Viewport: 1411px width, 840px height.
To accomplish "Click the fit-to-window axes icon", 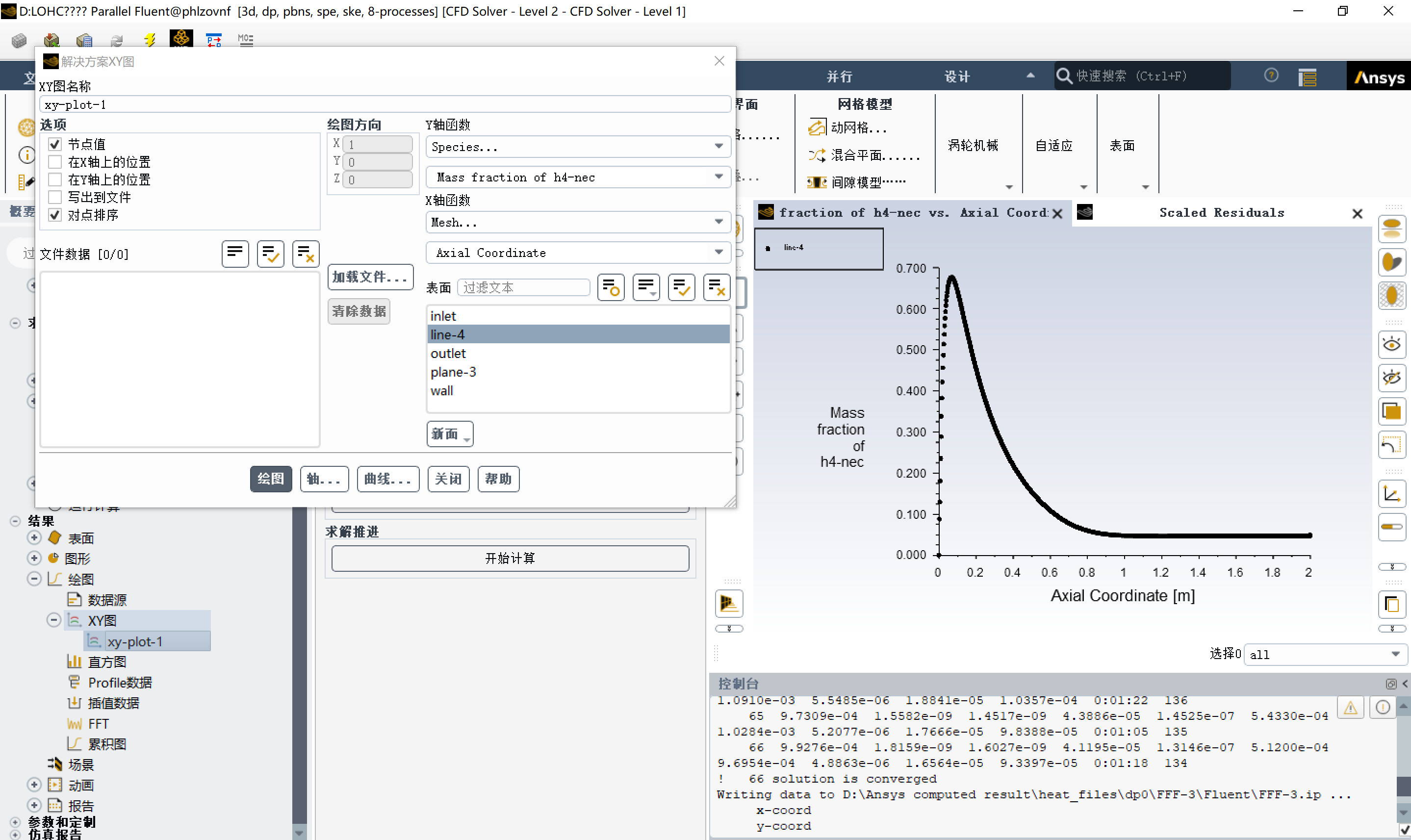I will (1391, 495).
